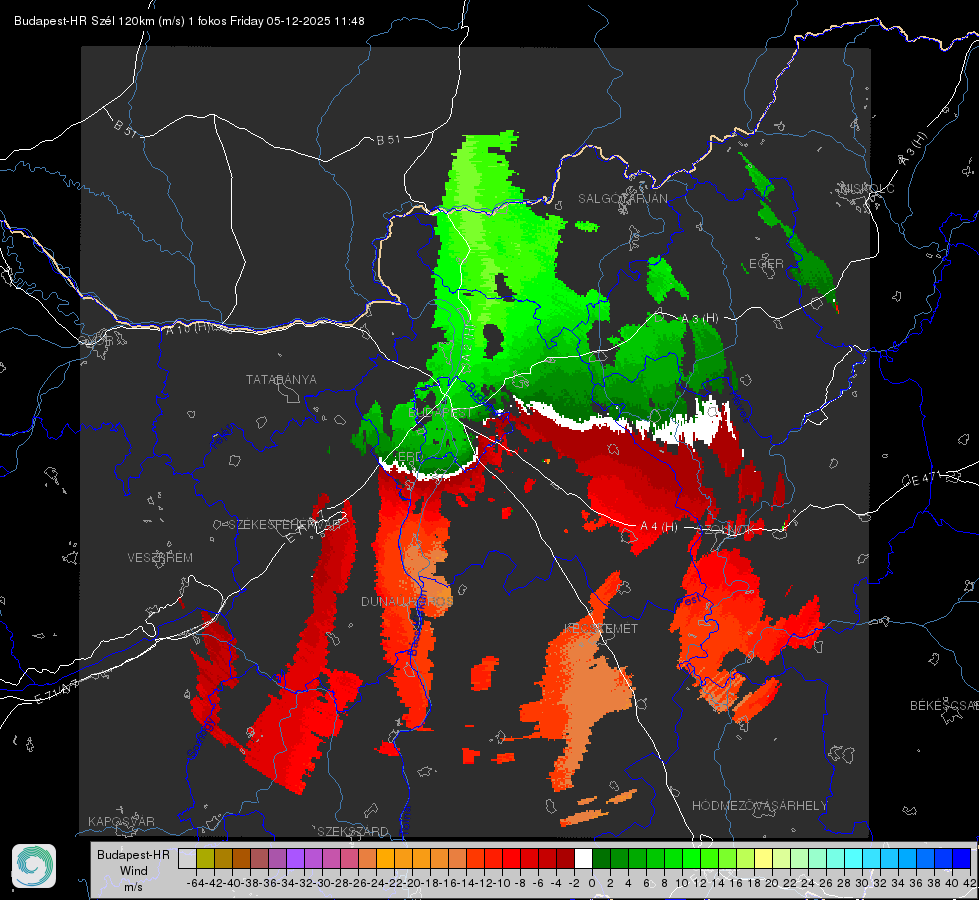This screenshot has height=900, width=979.
Task: Click the BÉKÉSCSABA city label
Action: pyautogui.click(x=944, y=706)
